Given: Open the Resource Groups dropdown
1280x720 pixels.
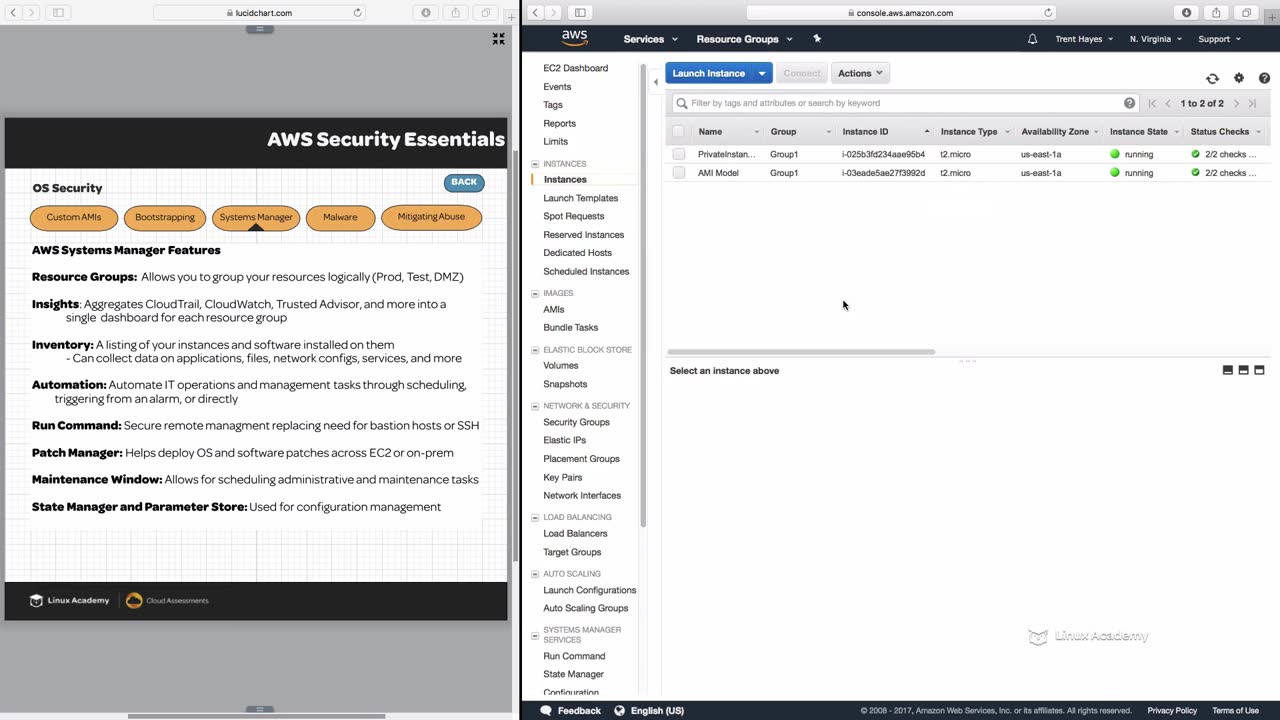Looking at the screenshot, I should [744, 39].
